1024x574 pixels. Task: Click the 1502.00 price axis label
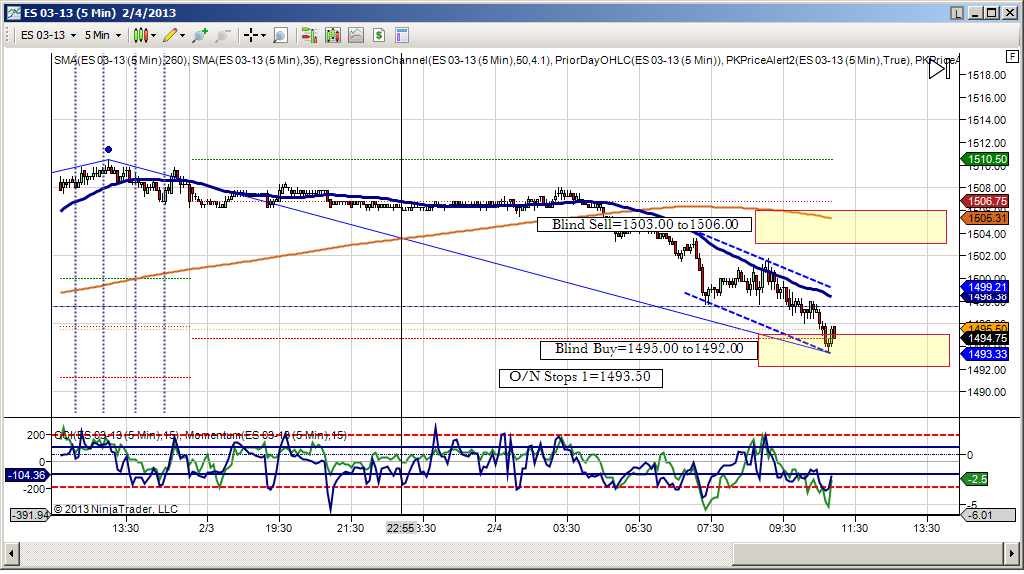986,256
